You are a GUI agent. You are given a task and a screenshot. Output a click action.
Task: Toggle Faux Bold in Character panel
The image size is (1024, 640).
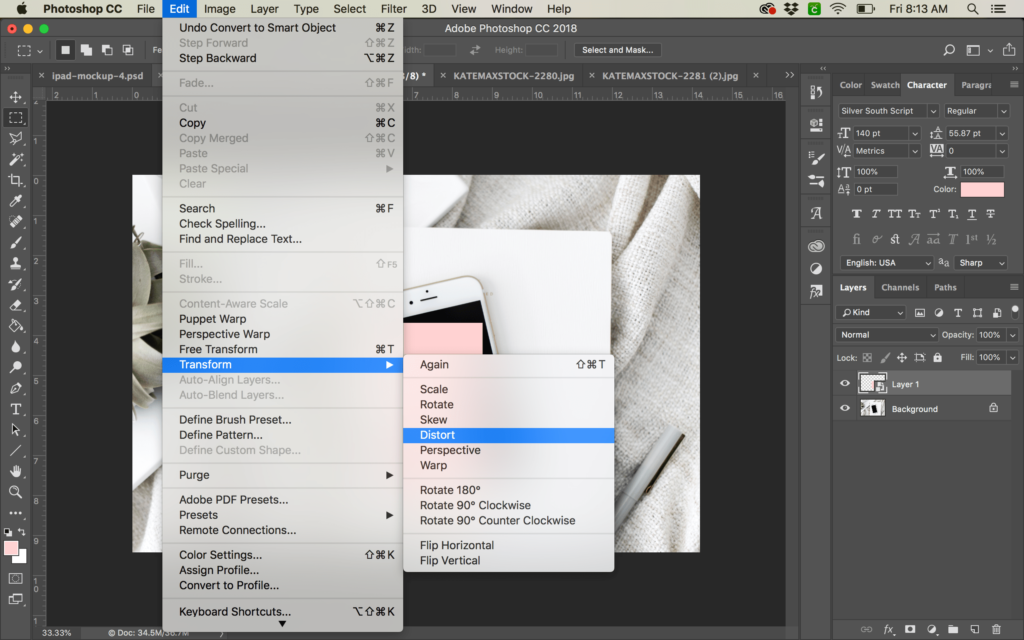click(x=856, y=214)
